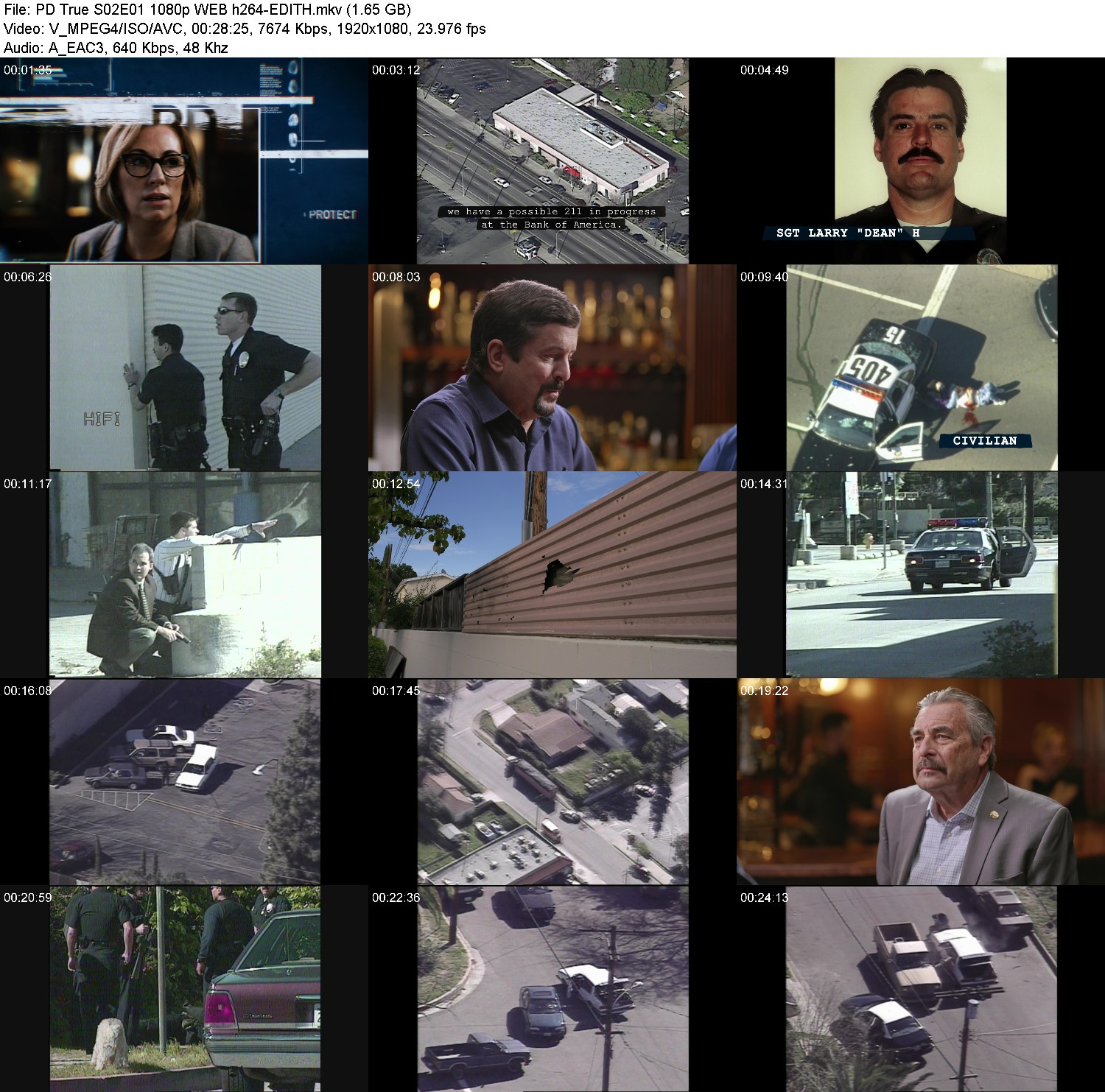1105x1092 pixels.
Task: Select the 00:17:45 neighborhood aerial thumbnail
Action: pos(552,782)
